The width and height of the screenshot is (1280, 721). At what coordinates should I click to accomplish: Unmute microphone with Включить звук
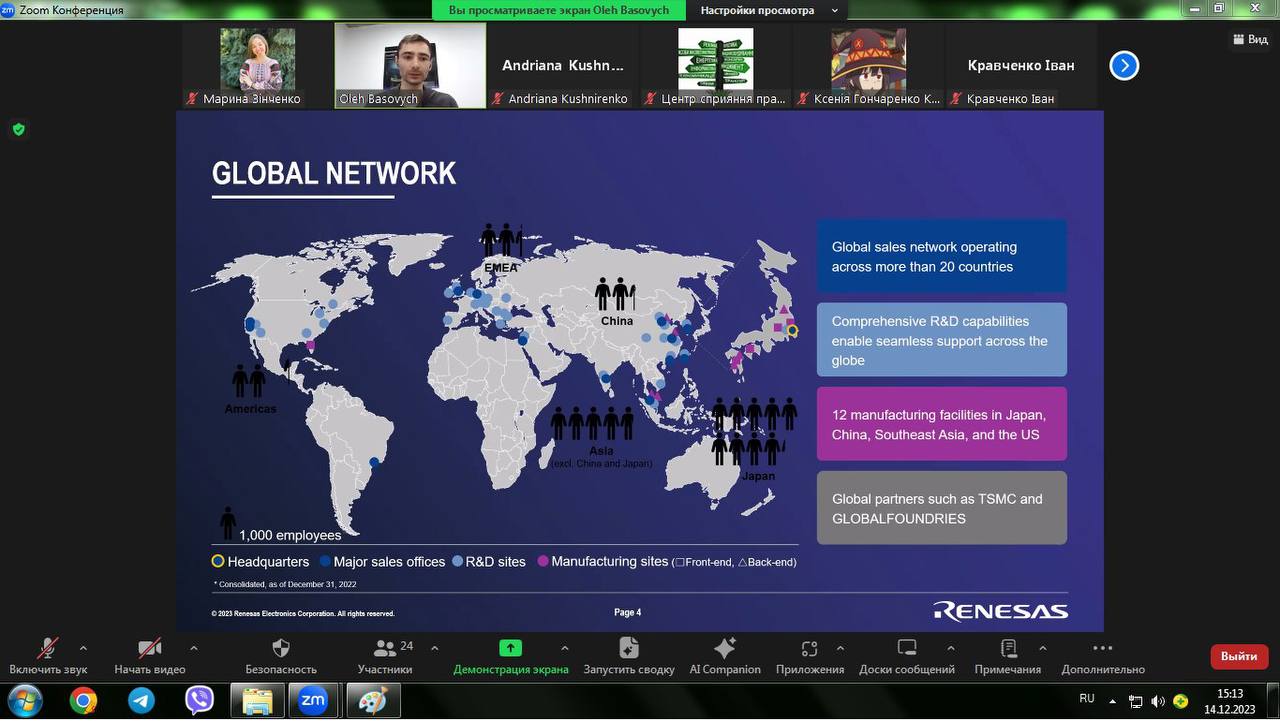coord(48,649)
